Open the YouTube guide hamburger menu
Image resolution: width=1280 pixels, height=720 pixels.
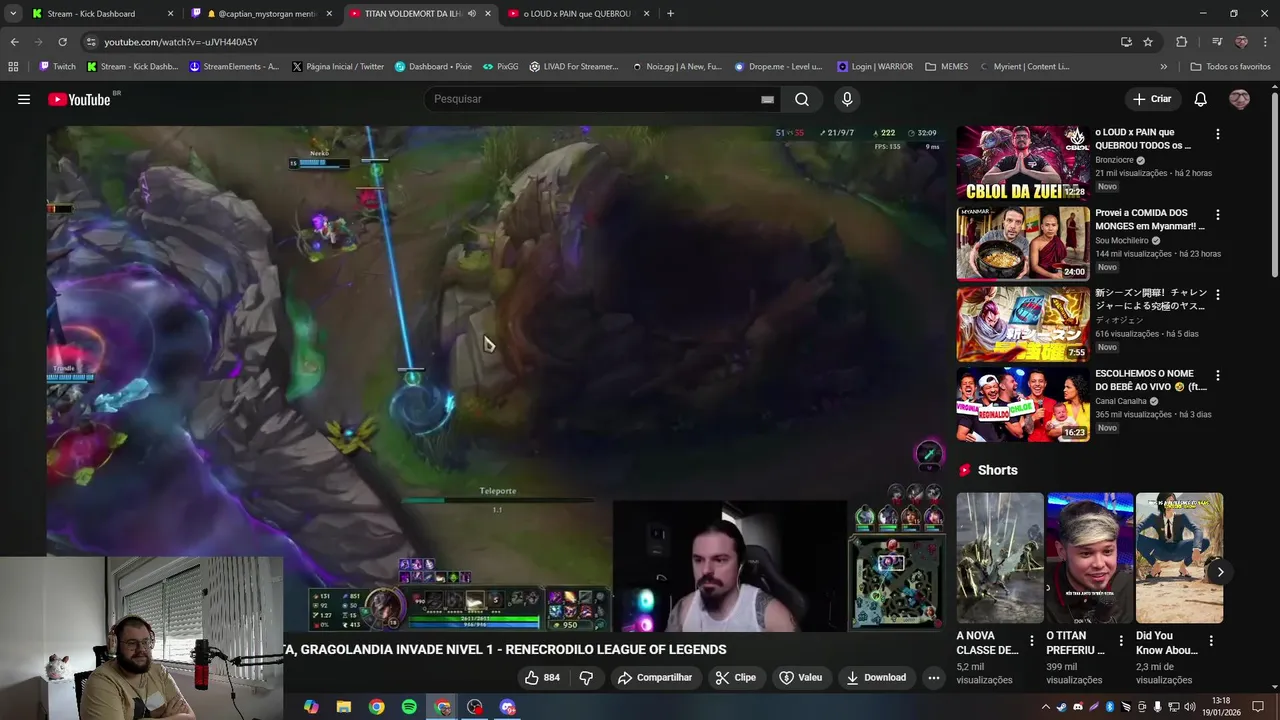(24, 99)
